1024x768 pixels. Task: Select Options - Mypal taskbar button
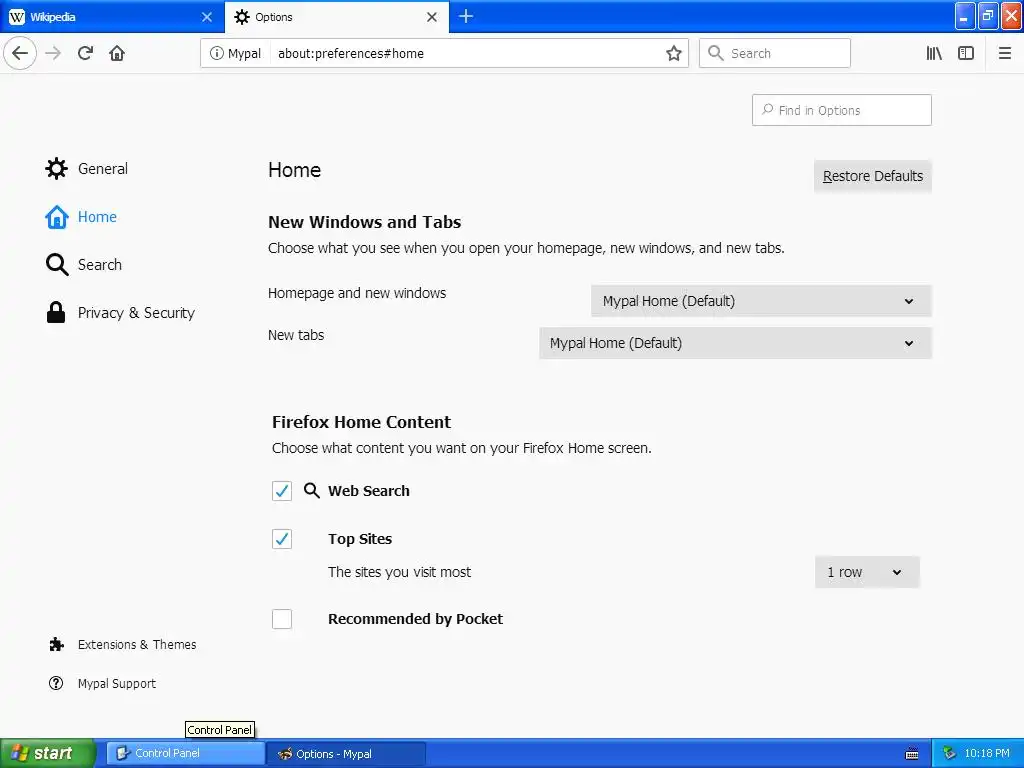click(347, 754)
